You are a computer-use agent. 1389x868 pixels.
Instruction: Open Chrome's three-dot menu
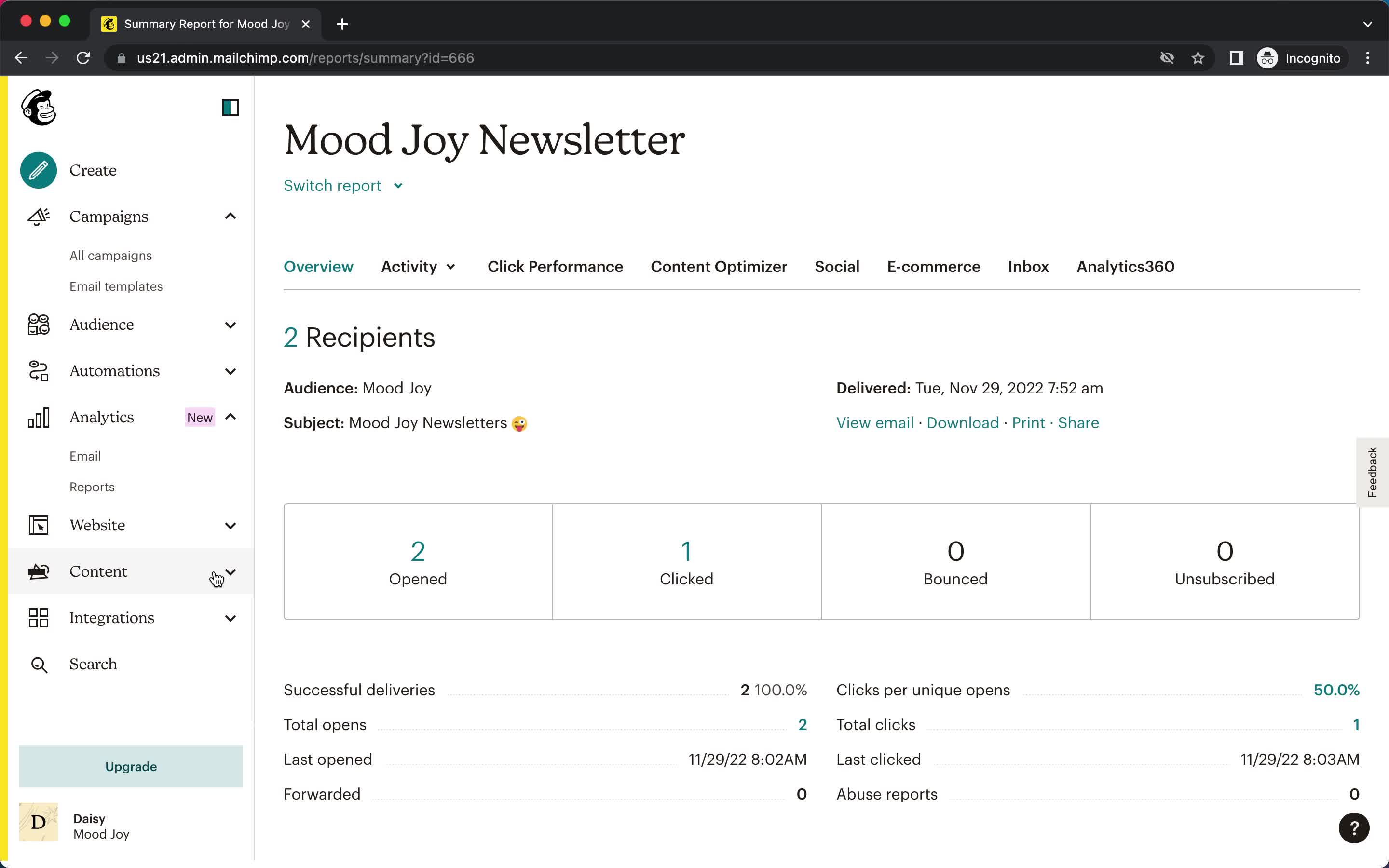pos(1368,58)
